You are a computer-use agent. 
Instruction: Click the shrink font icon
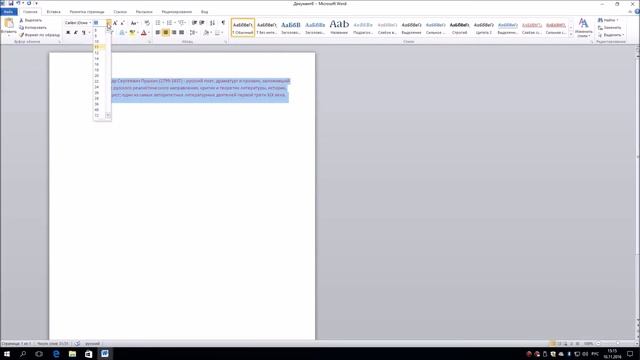[122, 23]
